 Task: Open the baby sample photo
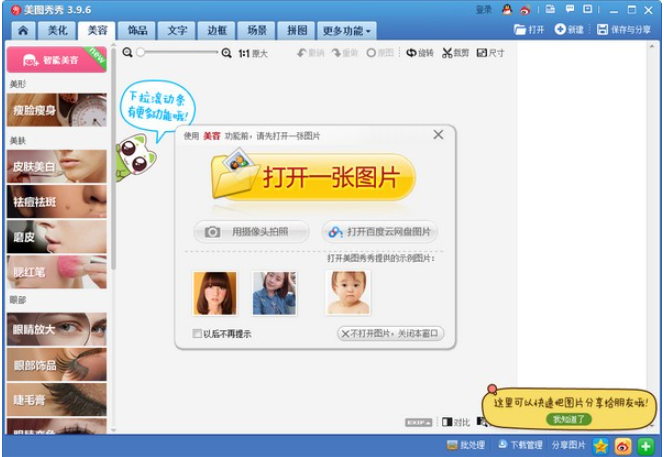[348, 293]
